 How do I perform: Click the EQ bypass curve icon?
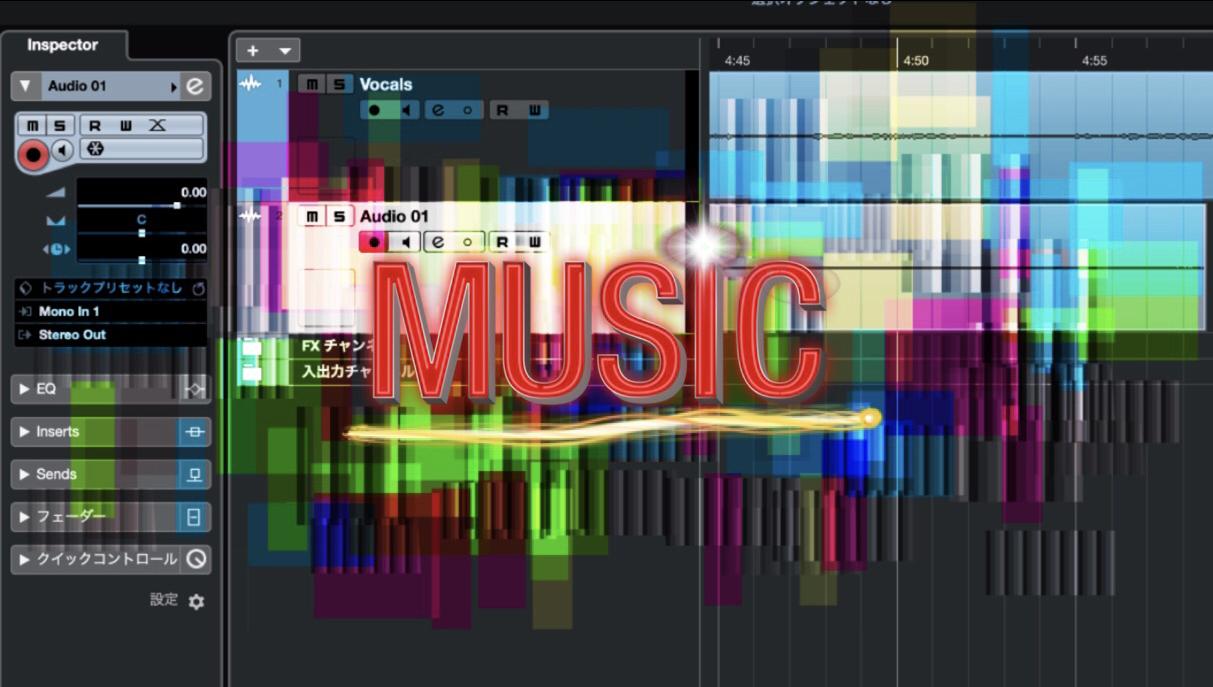[195, 389]
